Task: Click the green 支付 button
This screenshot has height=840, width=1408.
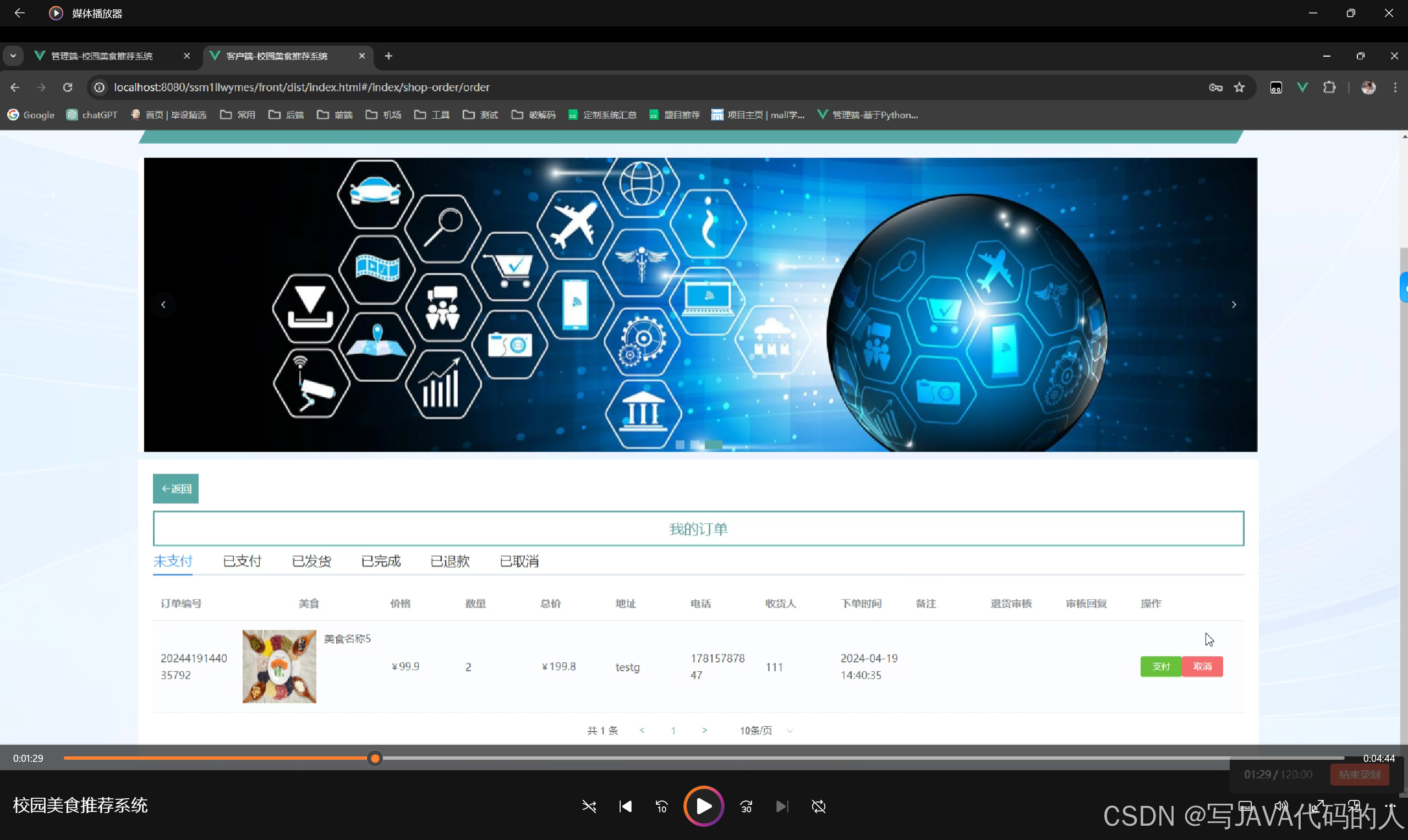Action: tap(1160, 666)
